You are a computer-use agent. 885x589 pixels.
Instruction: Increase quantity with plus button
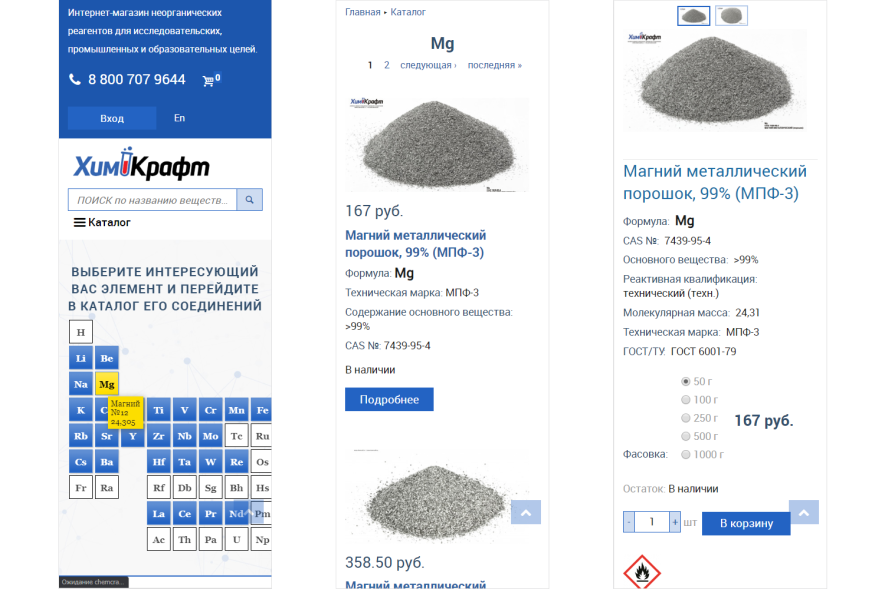[675, 522]
